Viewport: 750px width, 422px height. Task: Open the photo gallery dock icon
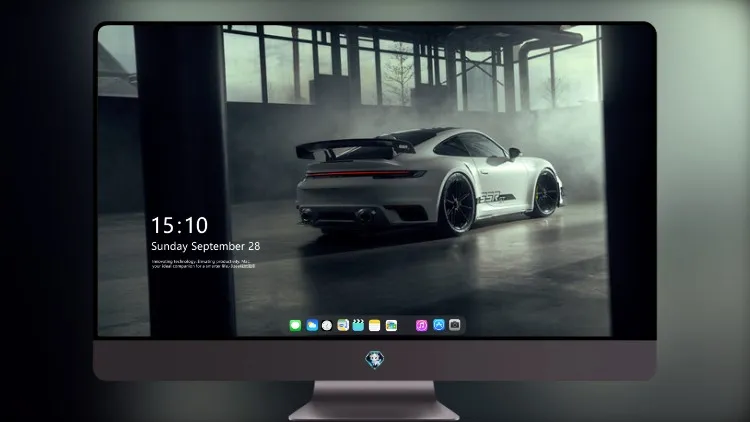coord(391,326)
